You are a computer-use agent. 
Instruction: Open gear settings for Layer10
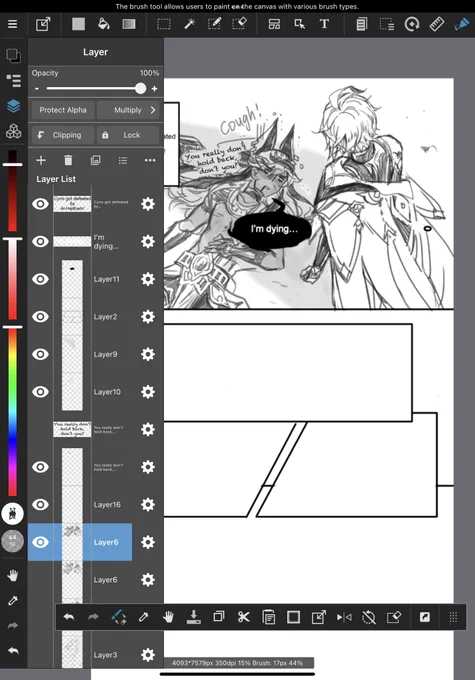148,392
